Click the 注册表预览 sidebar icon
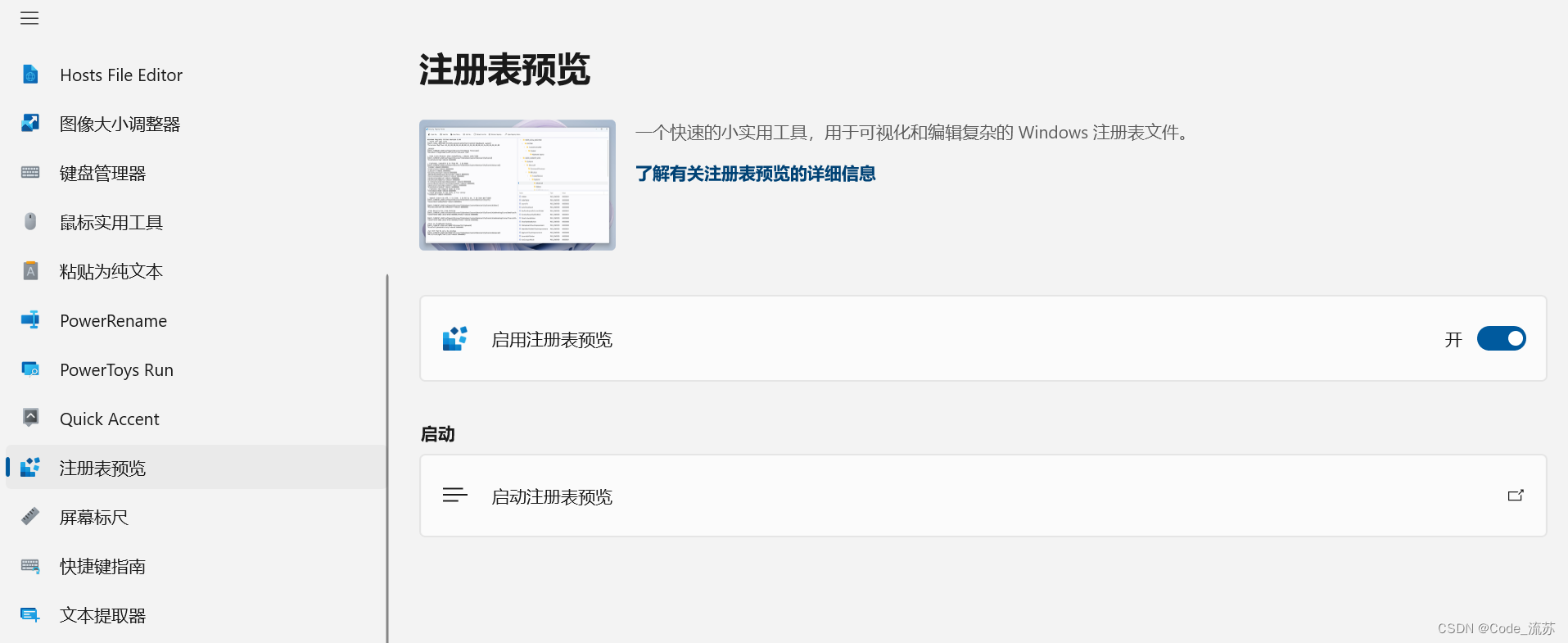This screenshot has width=1568, height=643. [30, 467]
